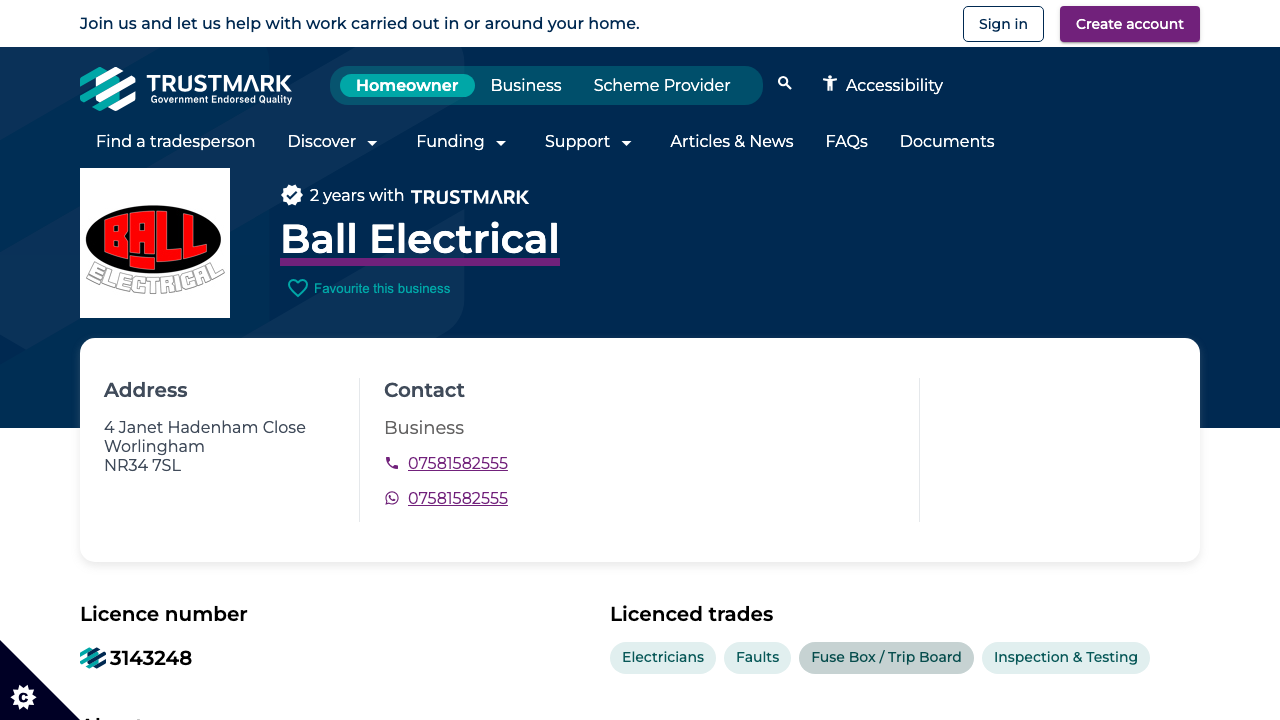The width and height of the screenshot is (1280, 720).
Task: Toggle the Fuse Box / Trip Board trade chip
Action: (x=886, y=657)
